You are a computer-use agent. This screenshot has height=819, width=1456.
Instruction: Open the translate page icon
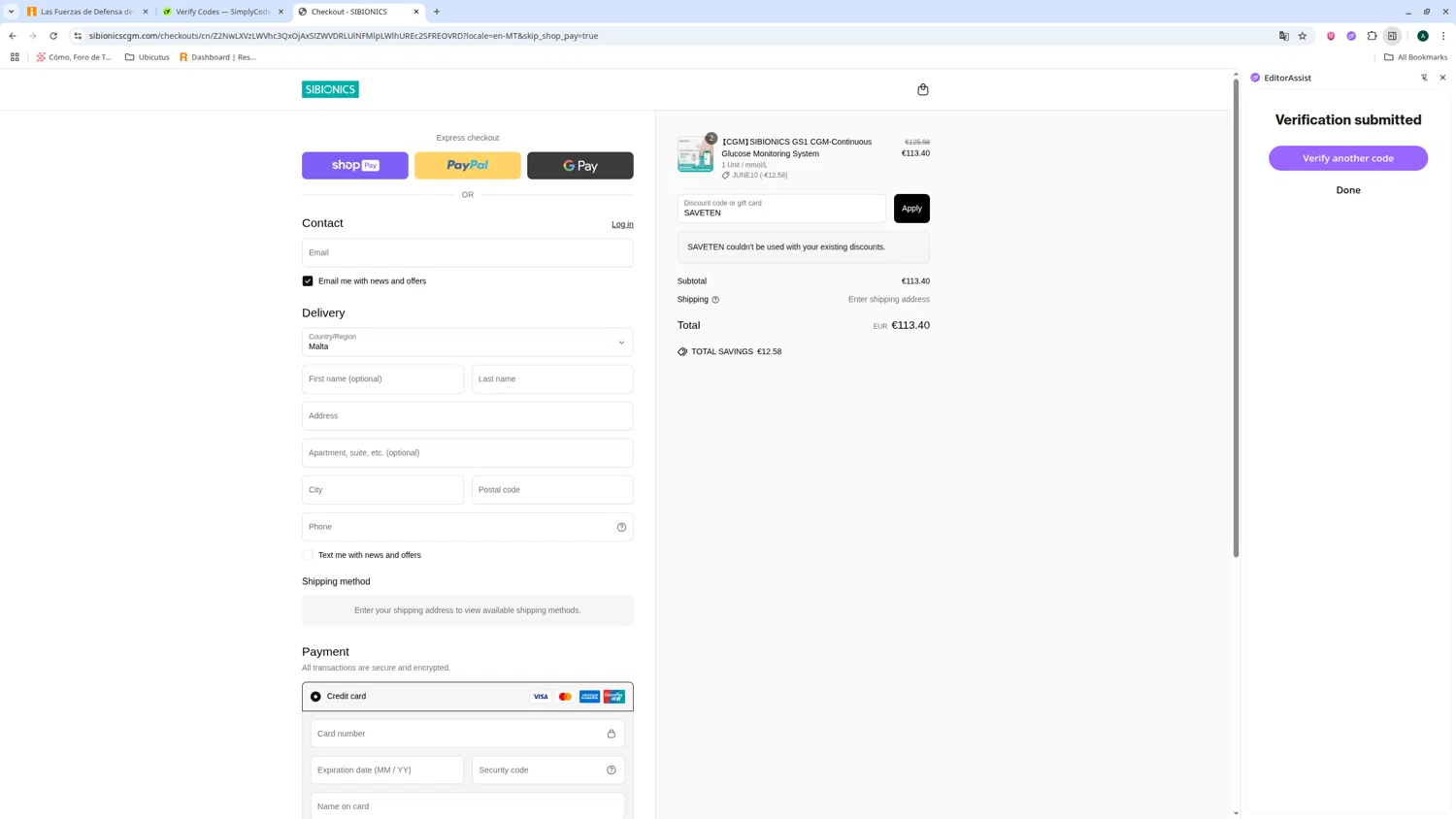point(1284,36)
